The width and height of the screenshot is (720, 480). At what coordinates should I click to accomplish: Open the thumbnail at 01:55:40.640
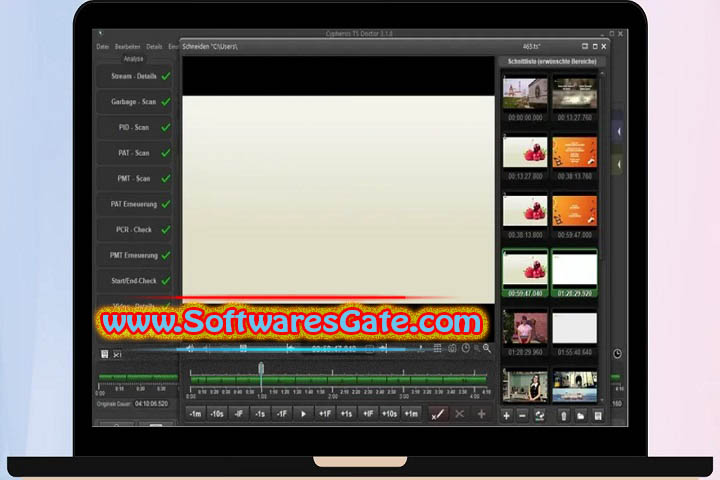tap(574, 328)
